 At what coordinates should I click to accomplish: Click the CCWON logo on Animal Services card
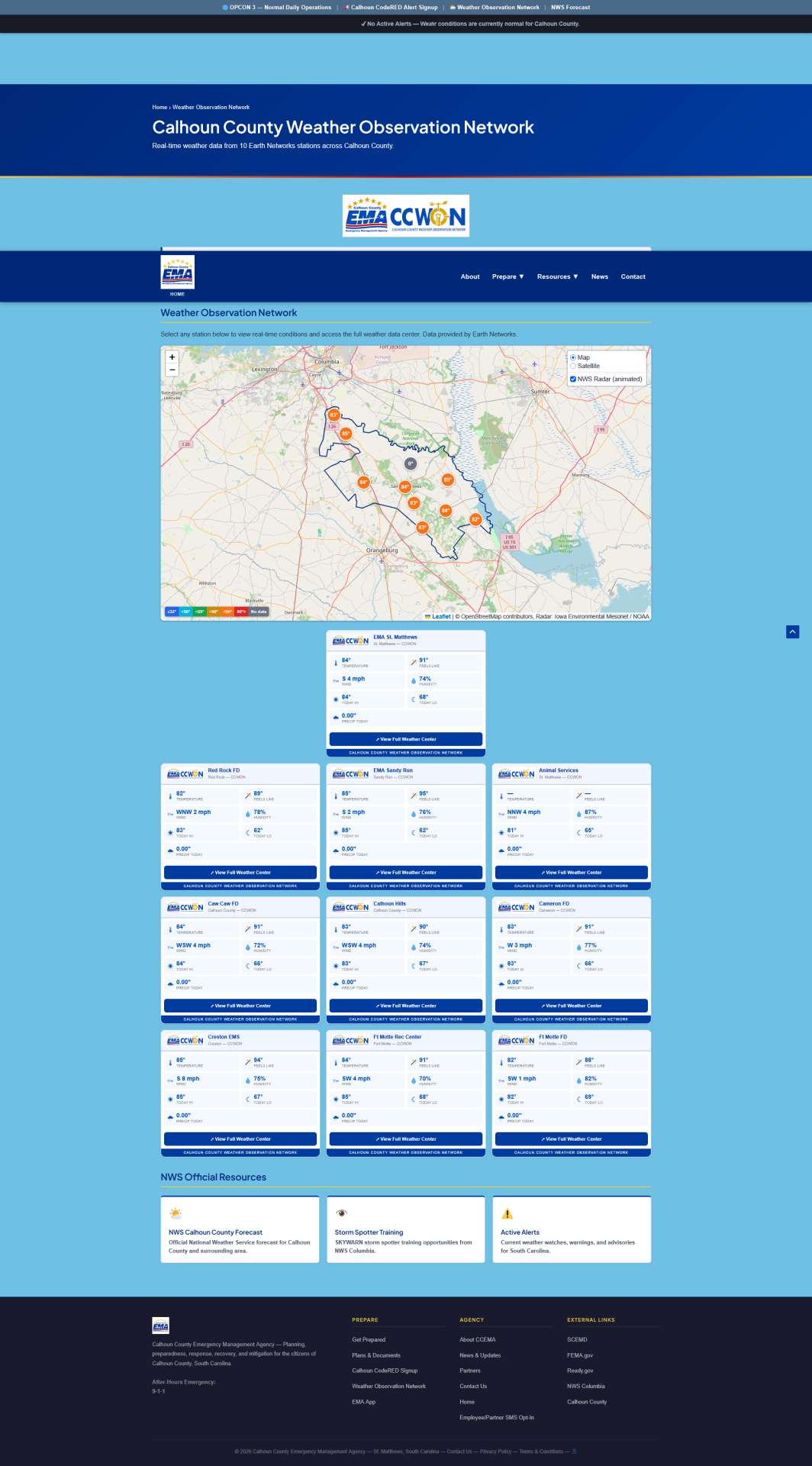[x=516, y=773]
